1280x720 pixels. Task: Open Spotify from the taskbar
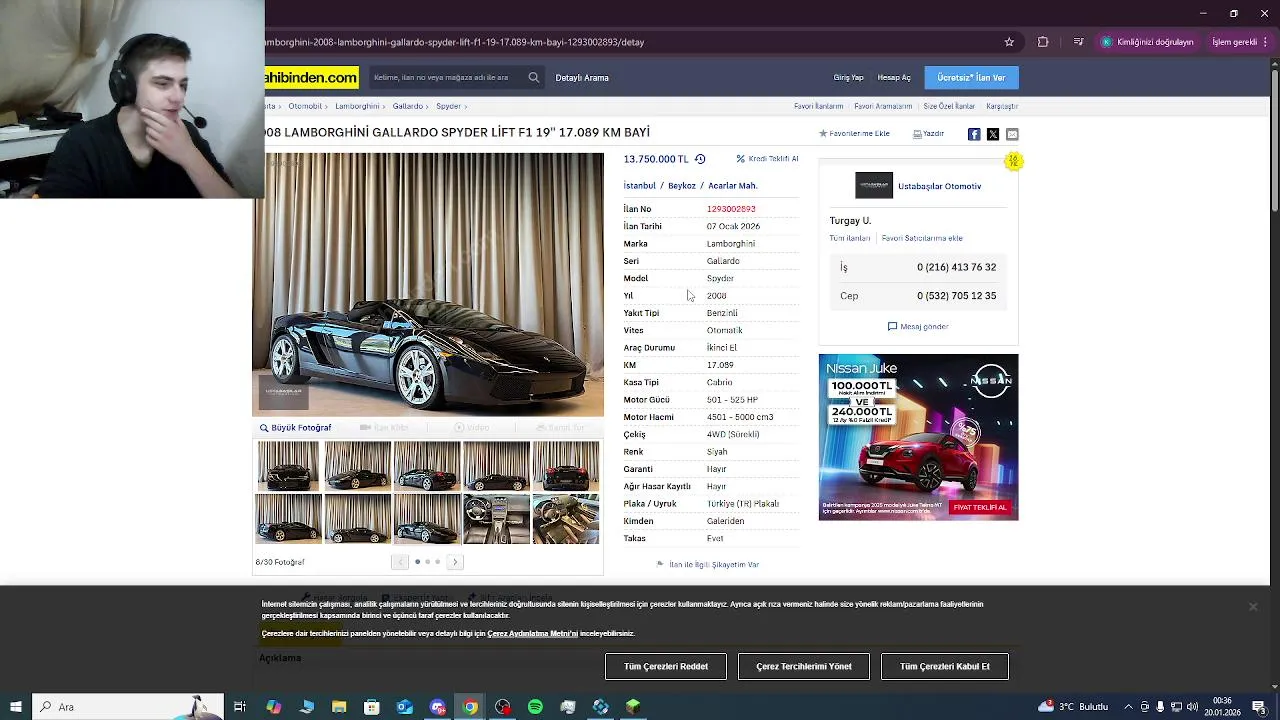pos(535,707)
